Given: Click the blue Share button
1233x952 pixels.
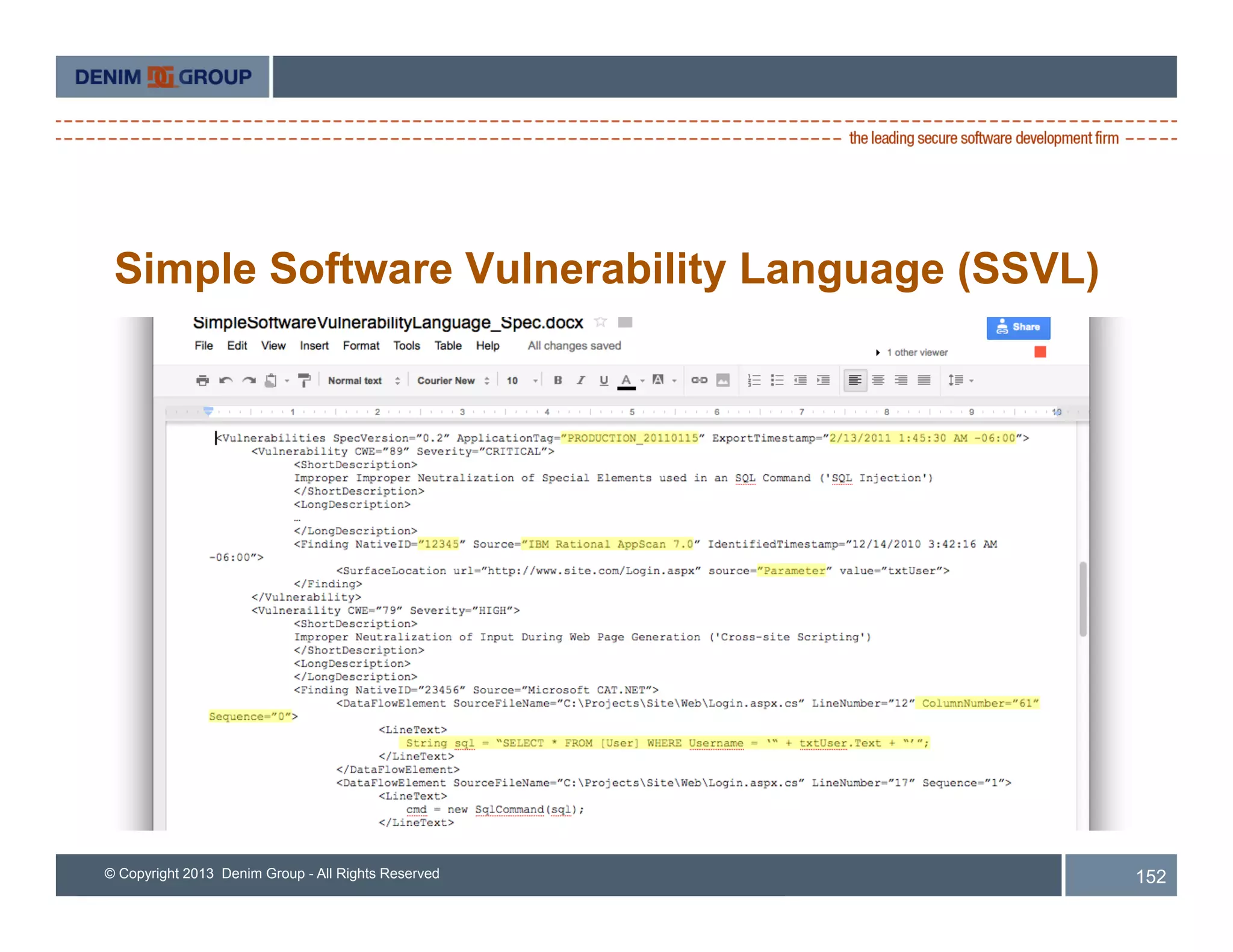Looking at the screenshot, I should tap(1018, 327).
